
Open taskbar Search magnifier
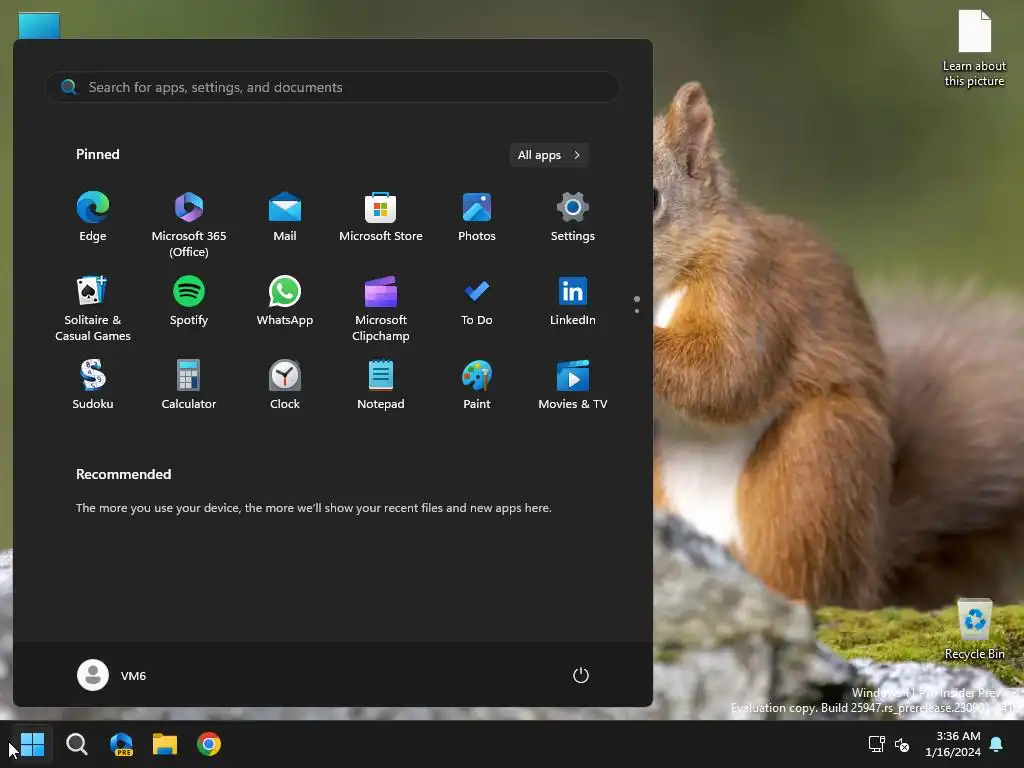tap(77, 744)
